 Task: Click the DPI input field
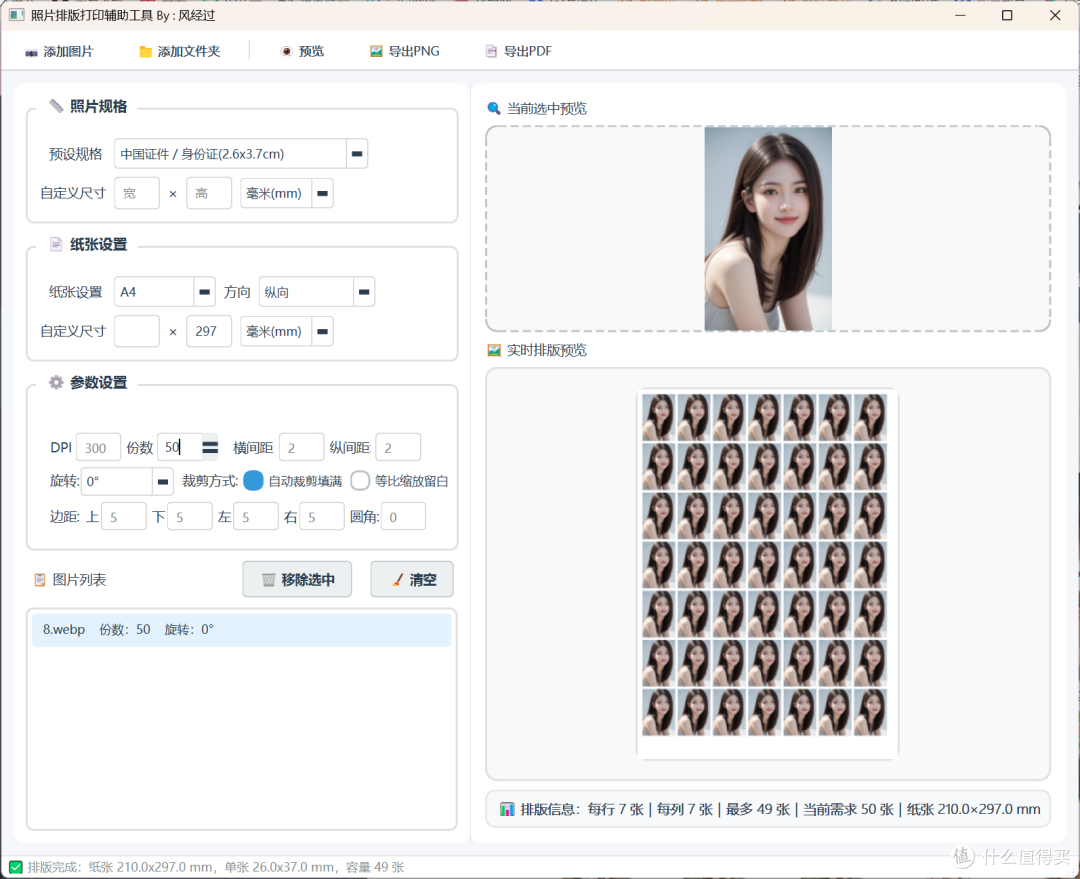[x=98, y=448]
